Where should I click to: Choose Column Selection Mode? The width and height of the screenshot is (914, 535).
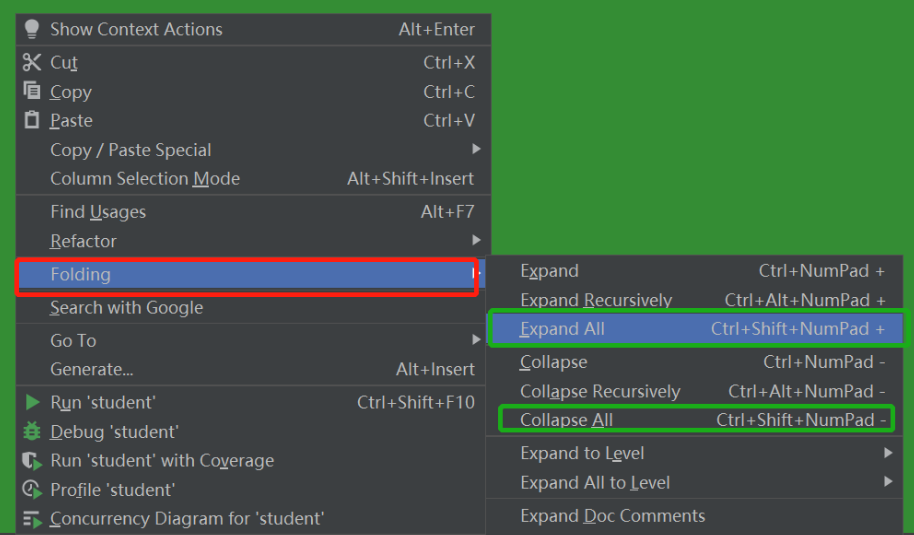click(145, 179)
